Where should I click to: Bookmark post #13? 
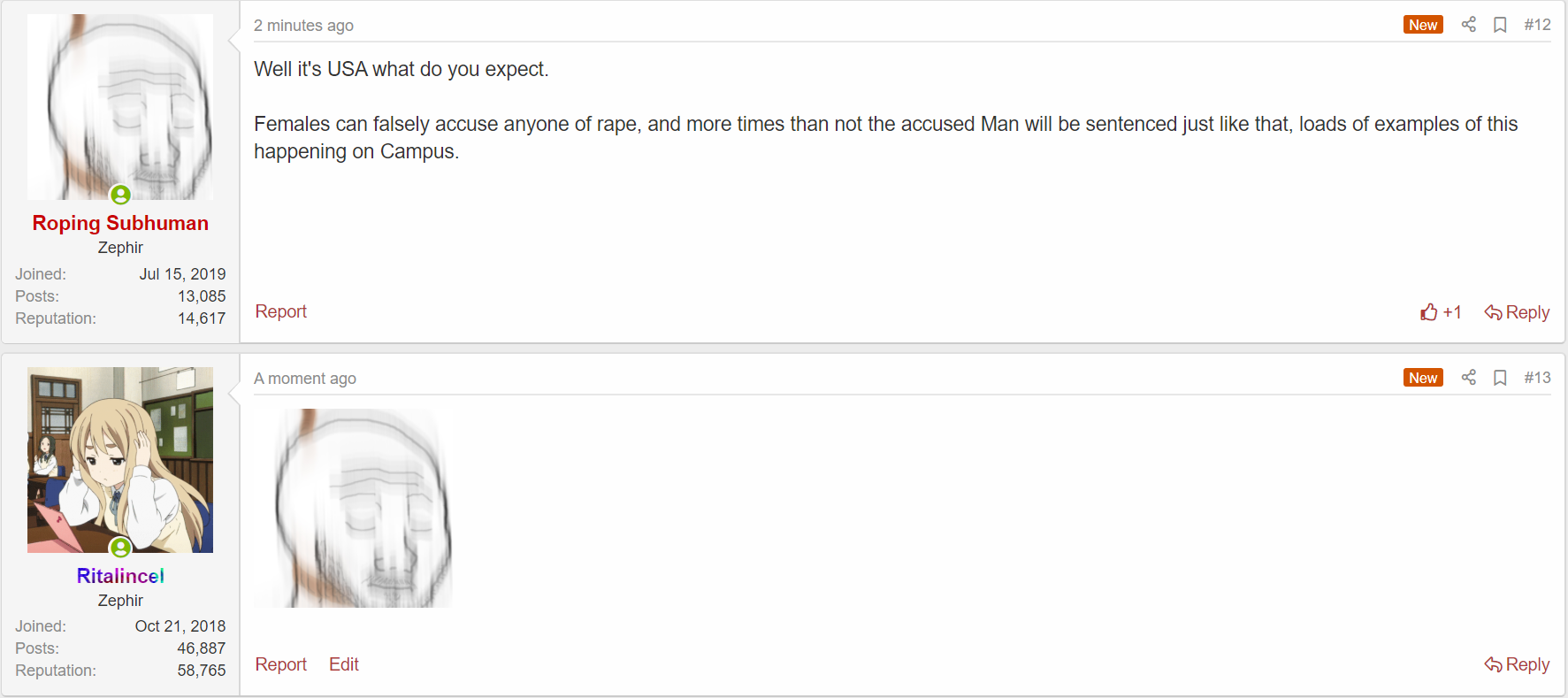coord(1500,378)
